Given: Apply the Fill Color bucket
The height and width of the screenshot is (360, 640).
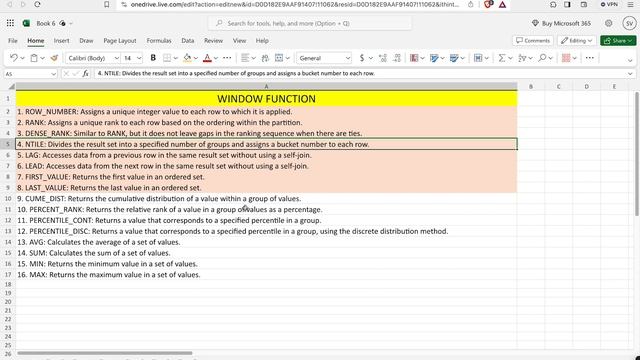Looking at the screenshot, I should (187, 58).
